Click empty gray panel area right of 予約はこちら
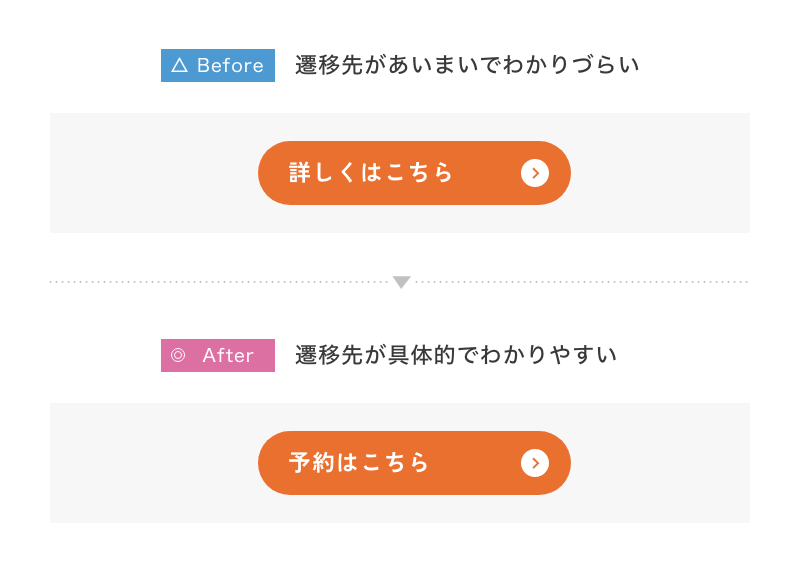 (x=660, y=463)
